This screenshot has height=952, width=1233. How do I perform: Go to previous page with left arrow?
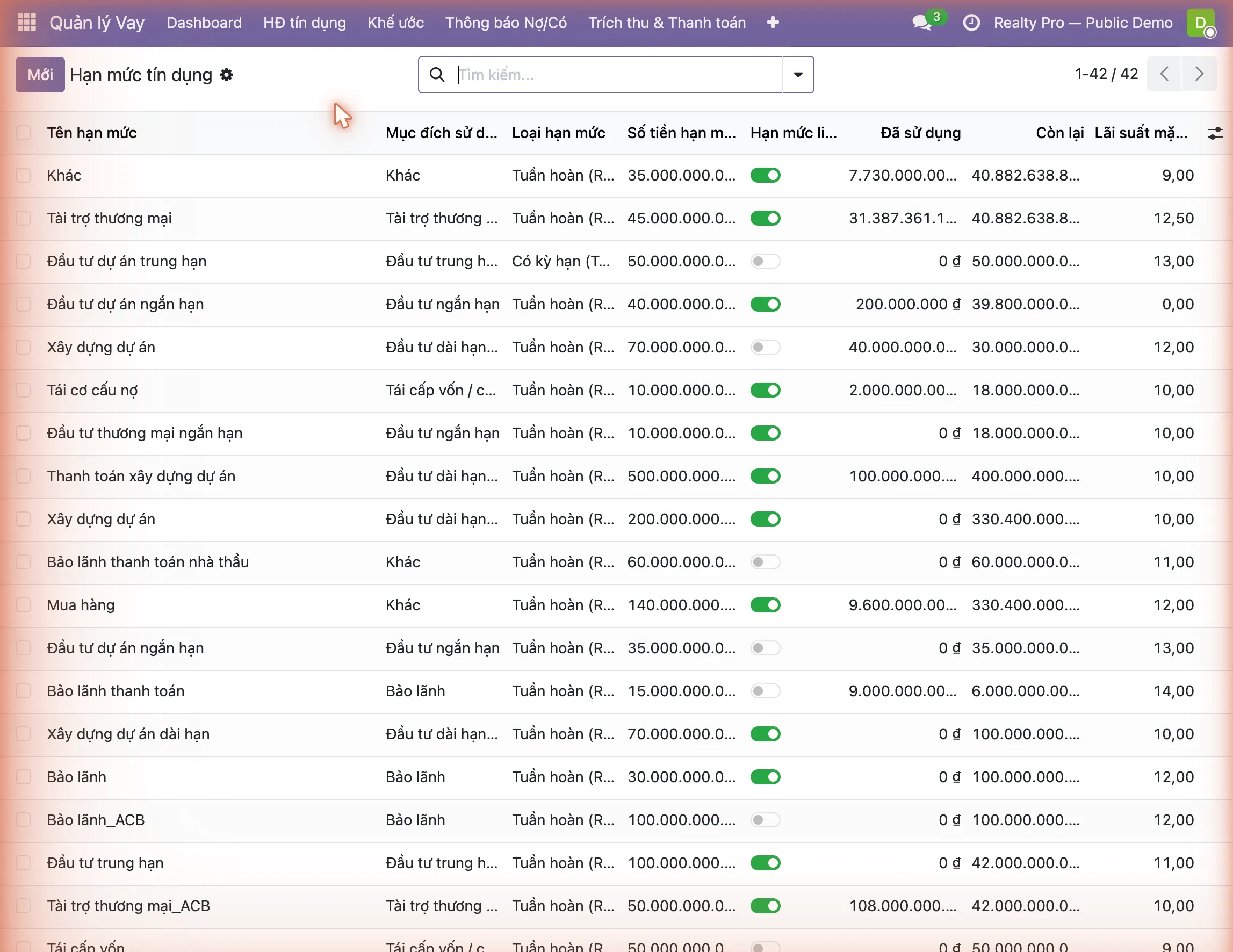(x=1164, y=74)
